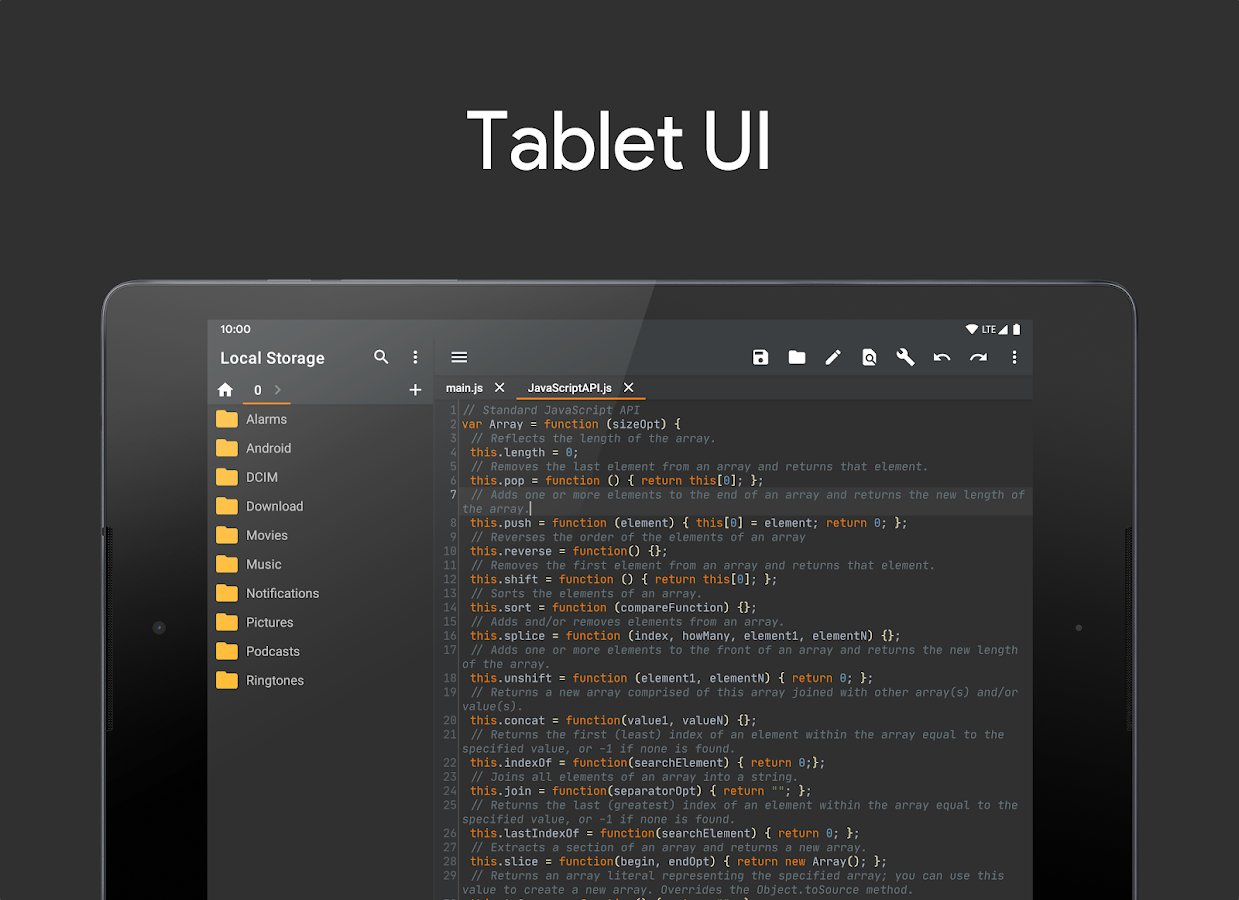Open the Pictures folder
This screenshot has height=900, width=1239.
(270, 622)
